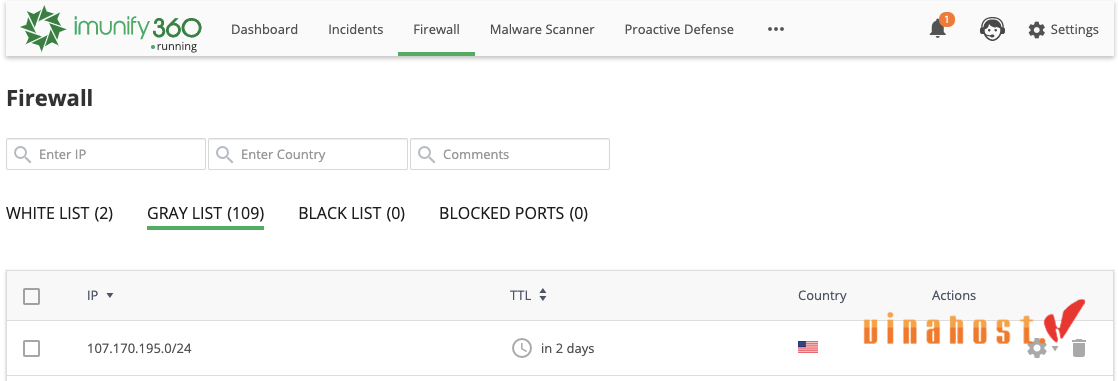This screenshot has height=381, width=1118.
Task: Sort the list by IP column arrow
Action: 110,295
